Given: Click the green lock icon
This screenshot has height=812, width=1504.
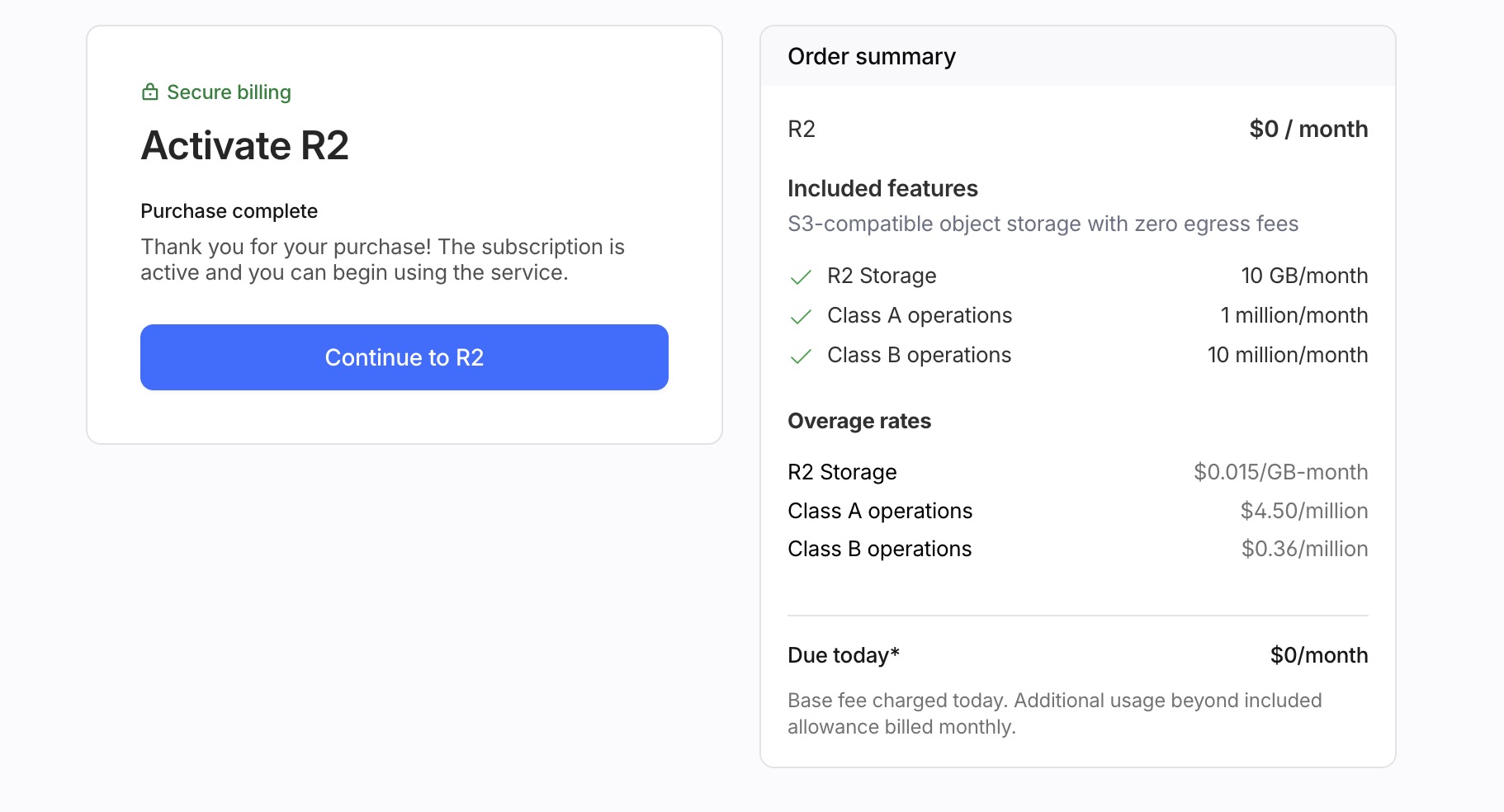Looking at the screenshot, I should (x=150, y=92).
